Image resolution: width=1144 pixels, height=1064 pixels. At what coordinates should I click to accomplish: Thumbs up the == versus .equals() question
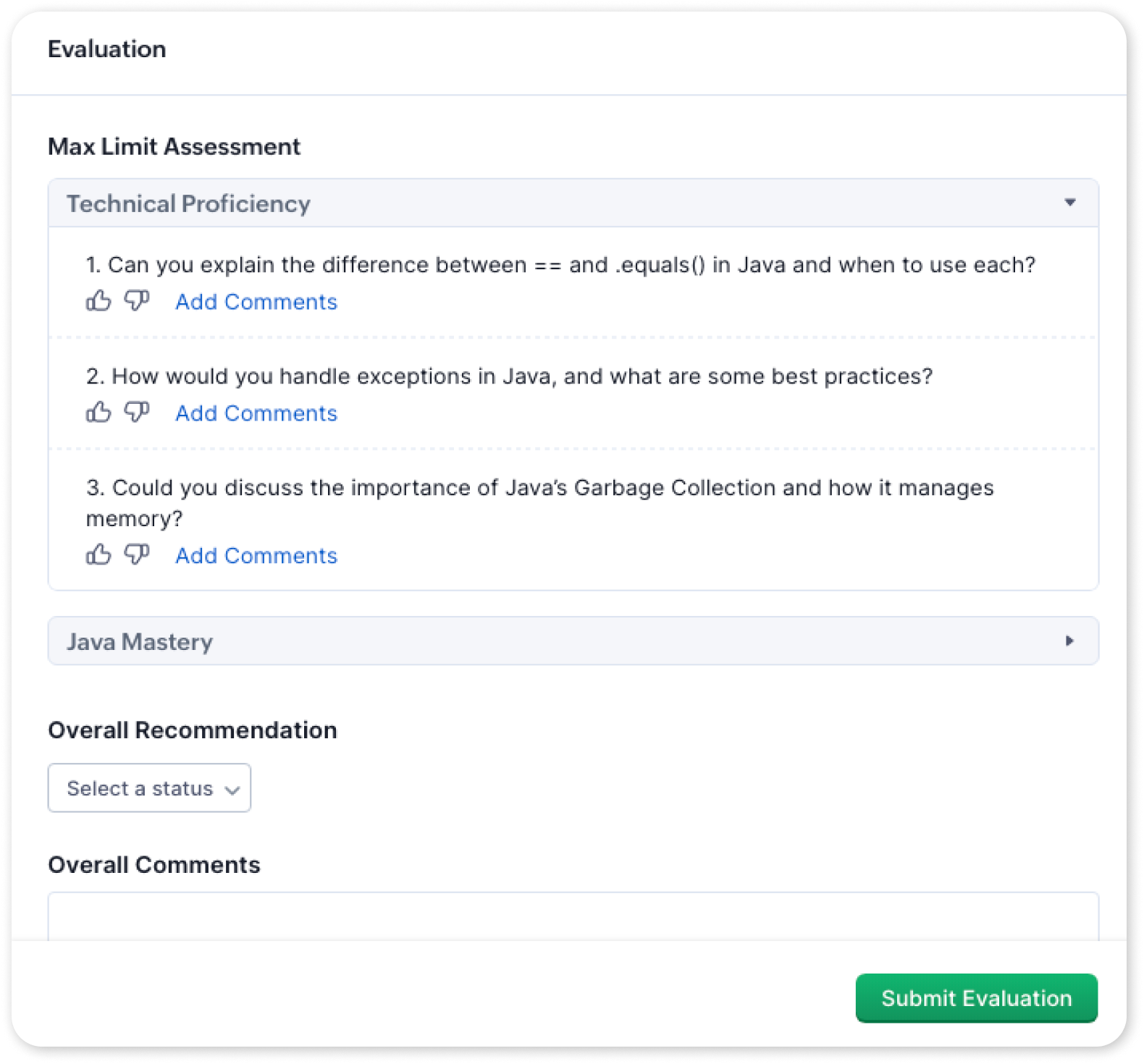[x=98, y=300]
